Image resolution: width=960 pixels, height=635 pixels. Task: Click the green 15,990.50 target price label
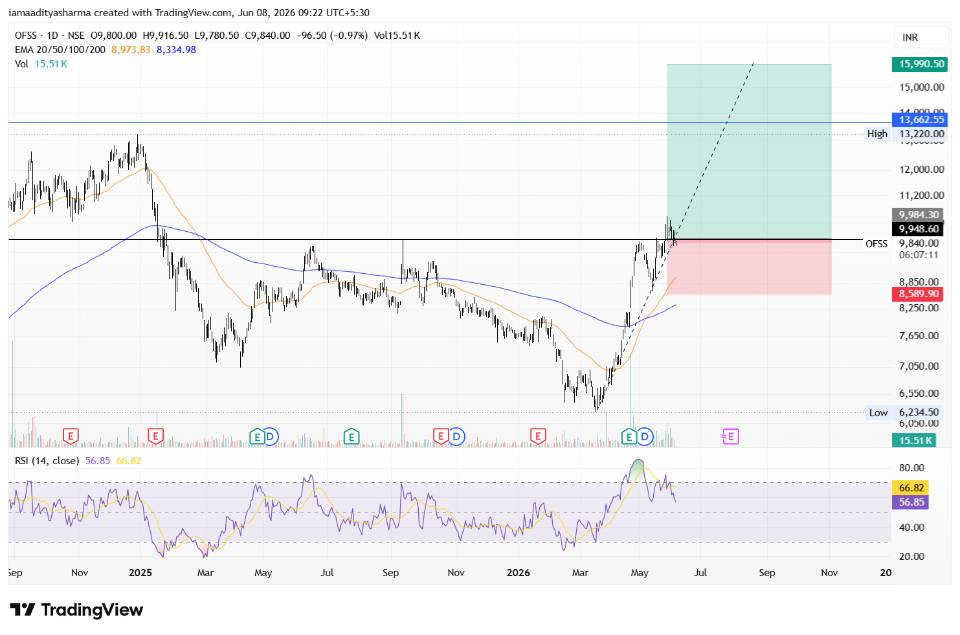[921, 64]
